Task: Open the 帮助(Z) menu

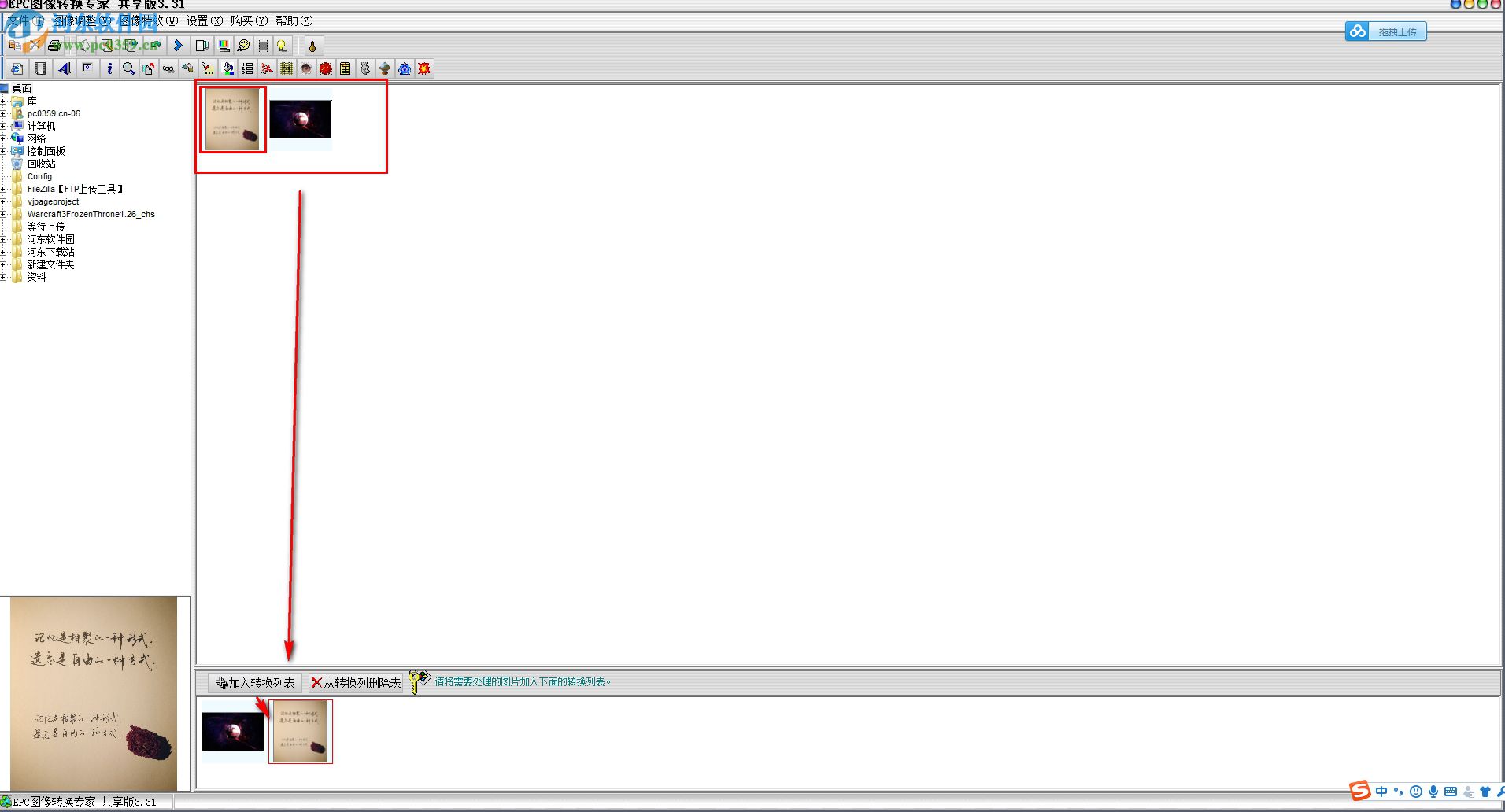Action: point(294,20)
